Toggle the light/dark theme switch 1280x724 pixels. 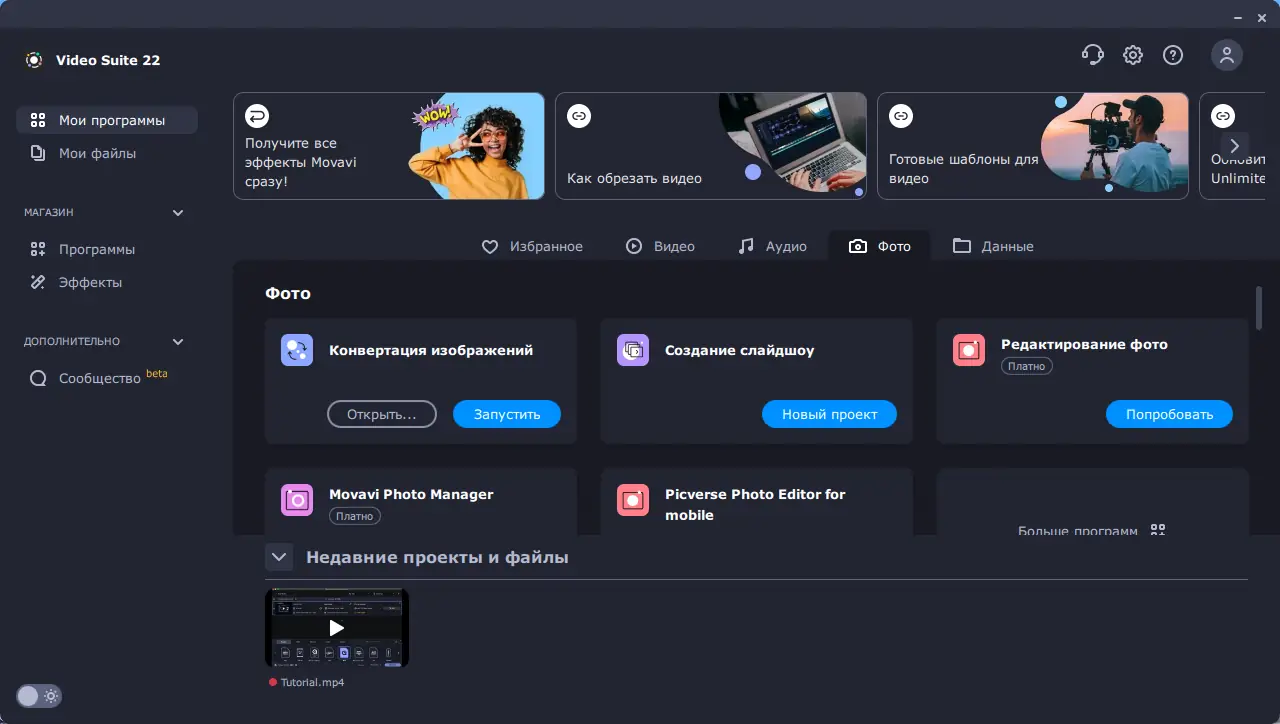[38, 696]
